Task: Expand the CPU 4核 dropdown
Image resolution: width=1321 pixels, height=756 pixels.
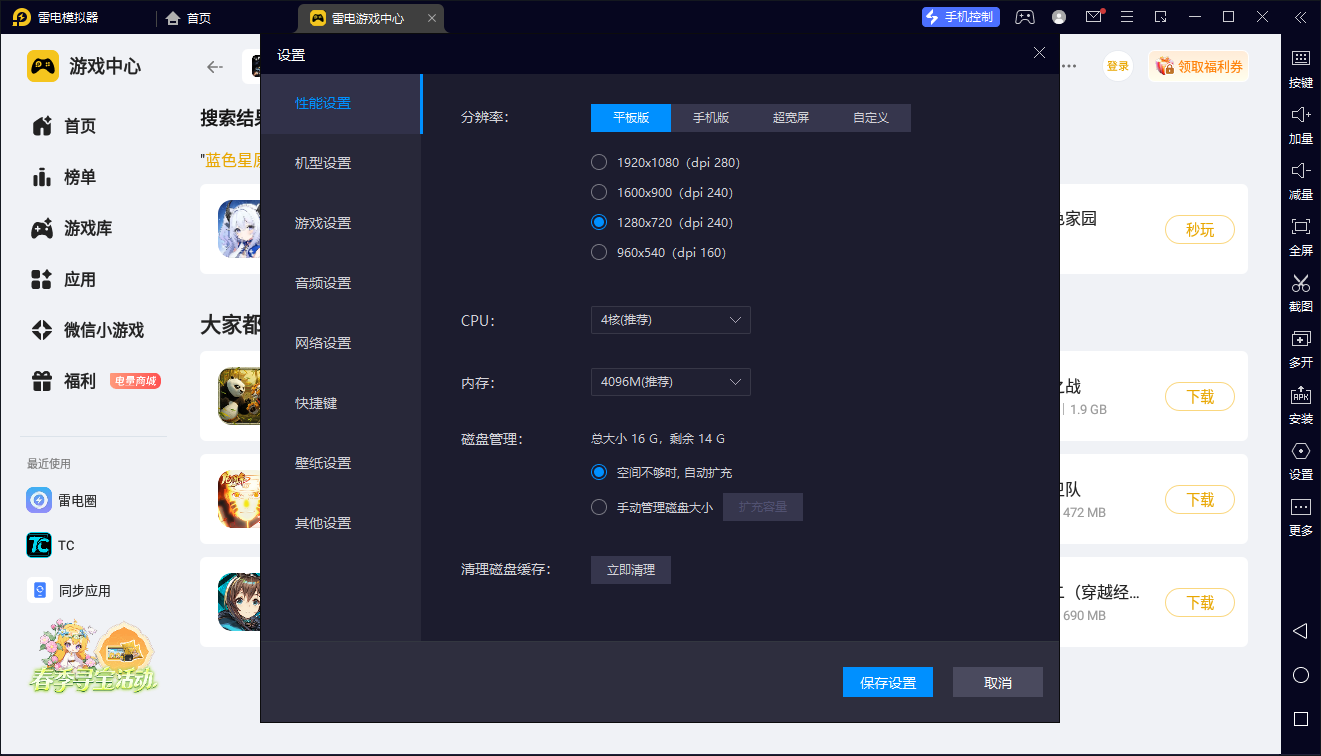Action: [670, 320]
